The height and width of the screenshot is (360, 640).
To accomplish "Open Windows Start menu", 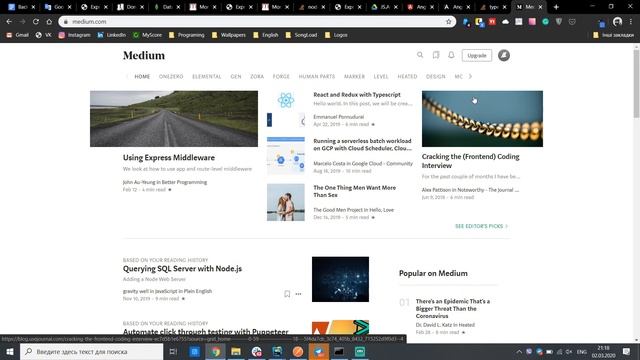I will pyautogui.click(x=10, y=351).
